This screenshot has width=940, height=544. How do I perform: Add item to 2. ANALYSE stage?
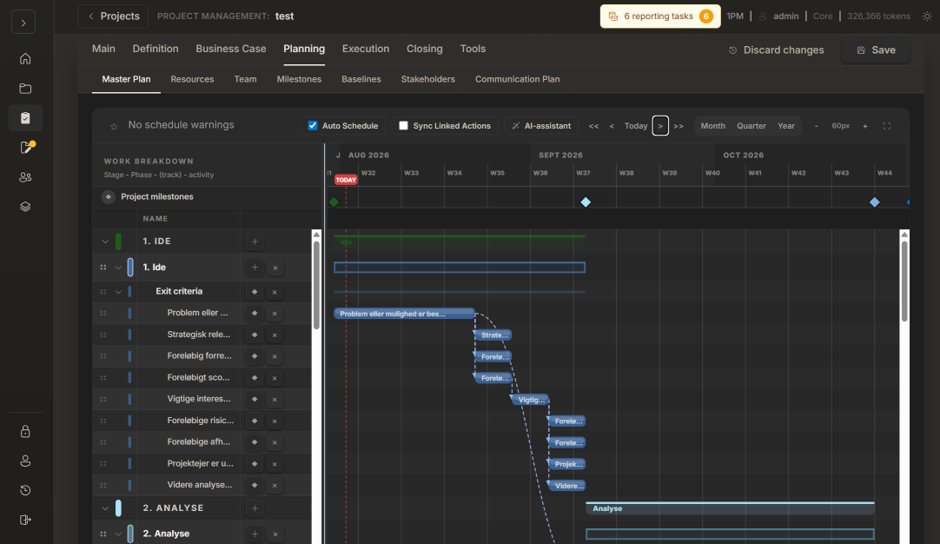255,509
